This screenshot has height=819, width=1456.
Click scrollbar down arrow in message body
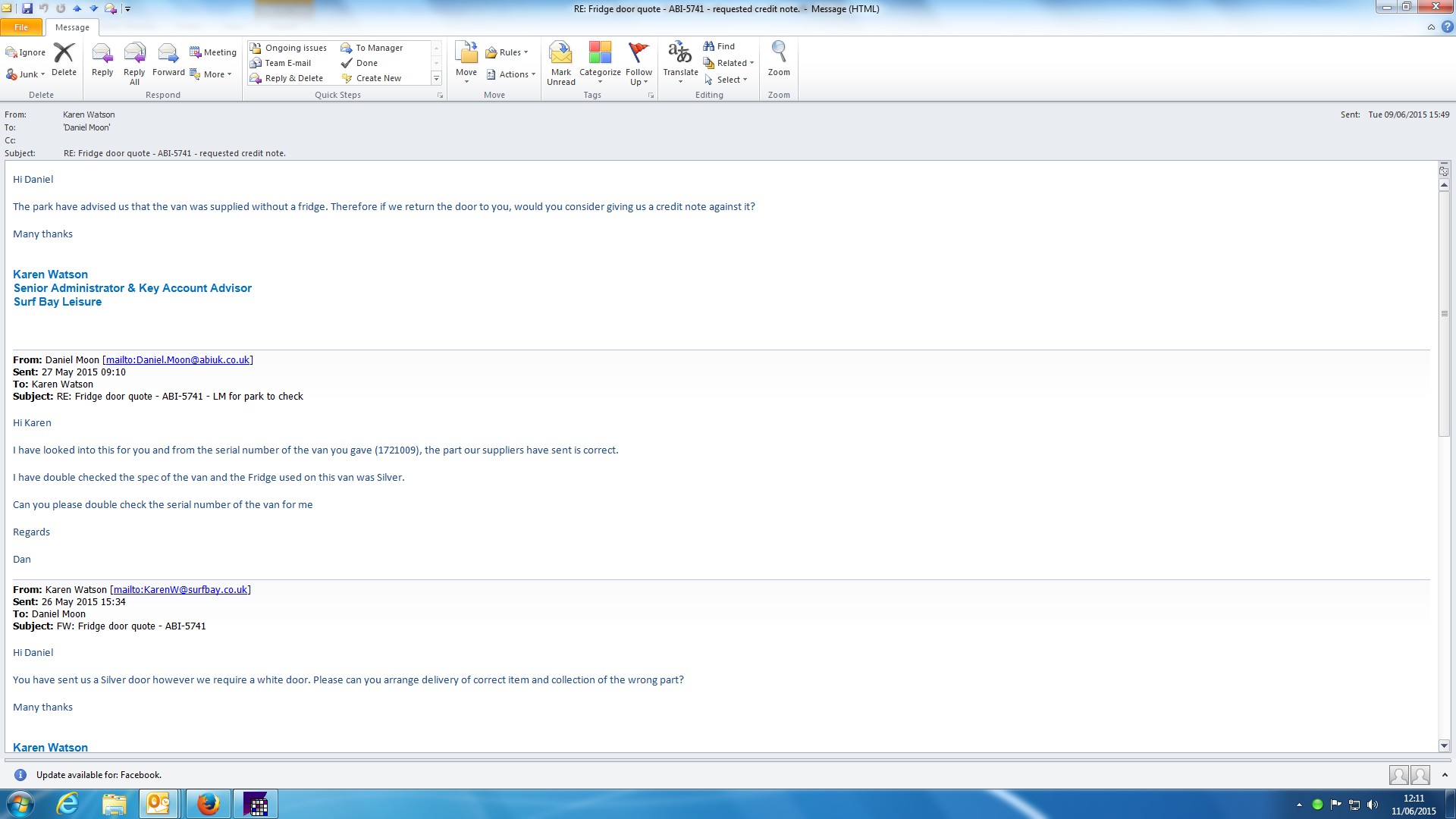1444,745
